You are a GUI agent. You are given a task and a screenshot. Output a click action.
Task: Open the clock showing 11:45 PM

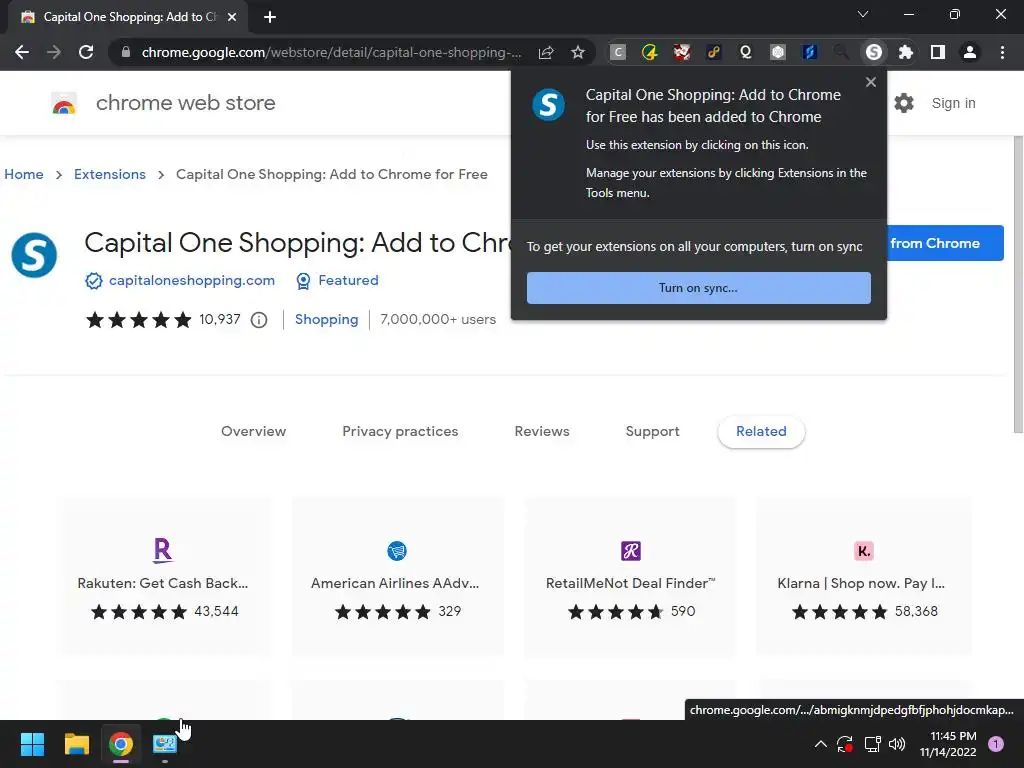coord(948,744)
